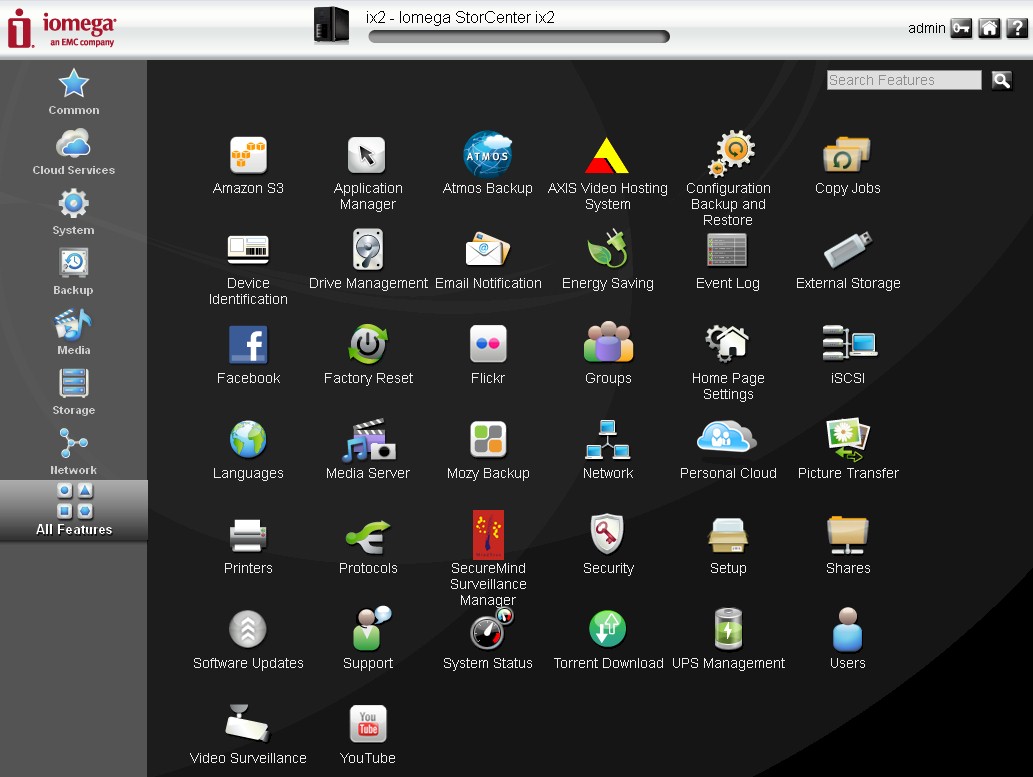Open Facebook feature
This screenshot has height=777, width=1033.
248,355
